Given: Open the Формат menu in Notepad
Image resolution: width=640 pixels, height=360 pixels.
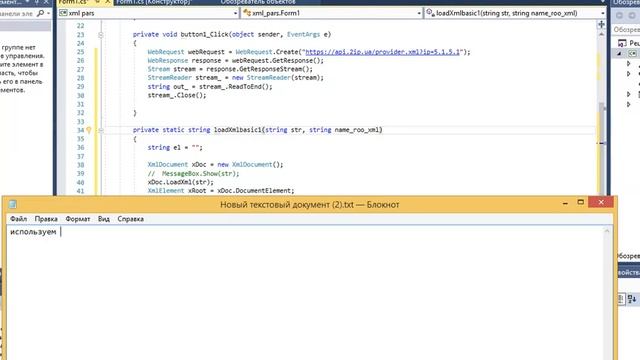Looking at the screenshot, I should click(x=78, y=219).
